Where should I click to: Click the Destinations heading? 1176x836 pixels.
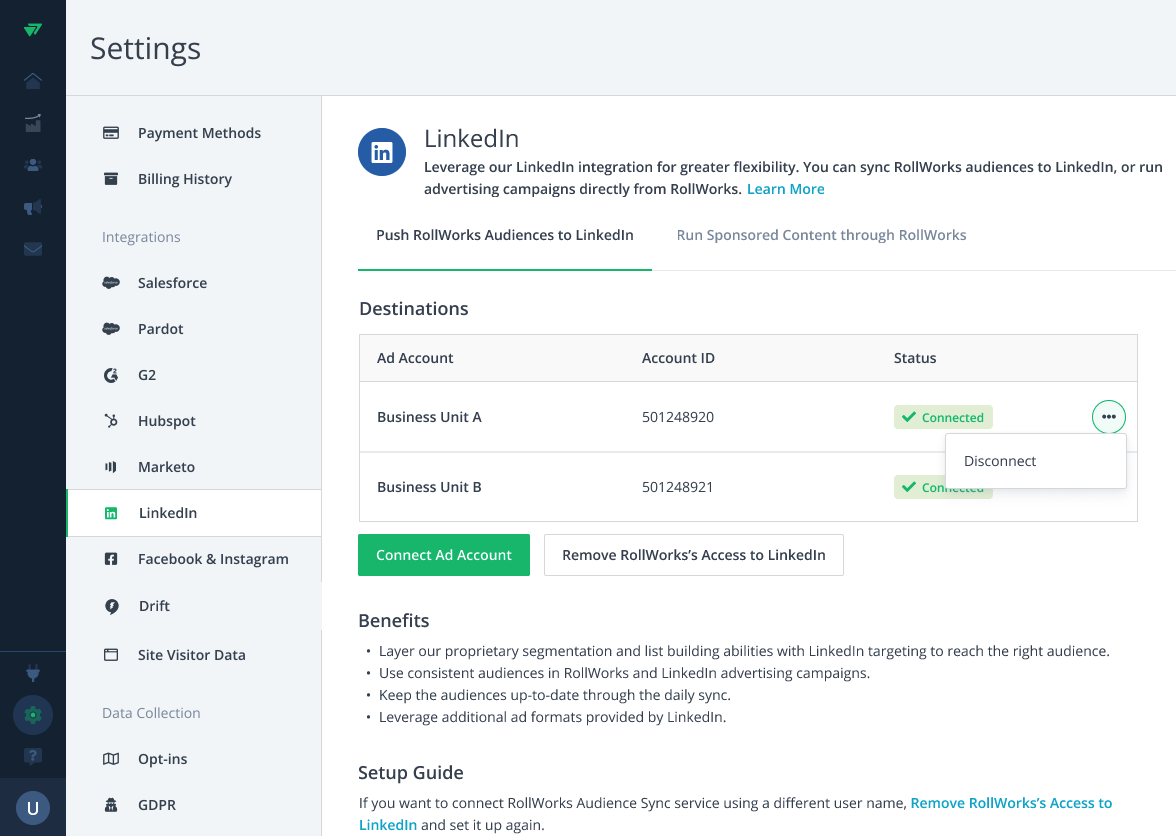413,308
